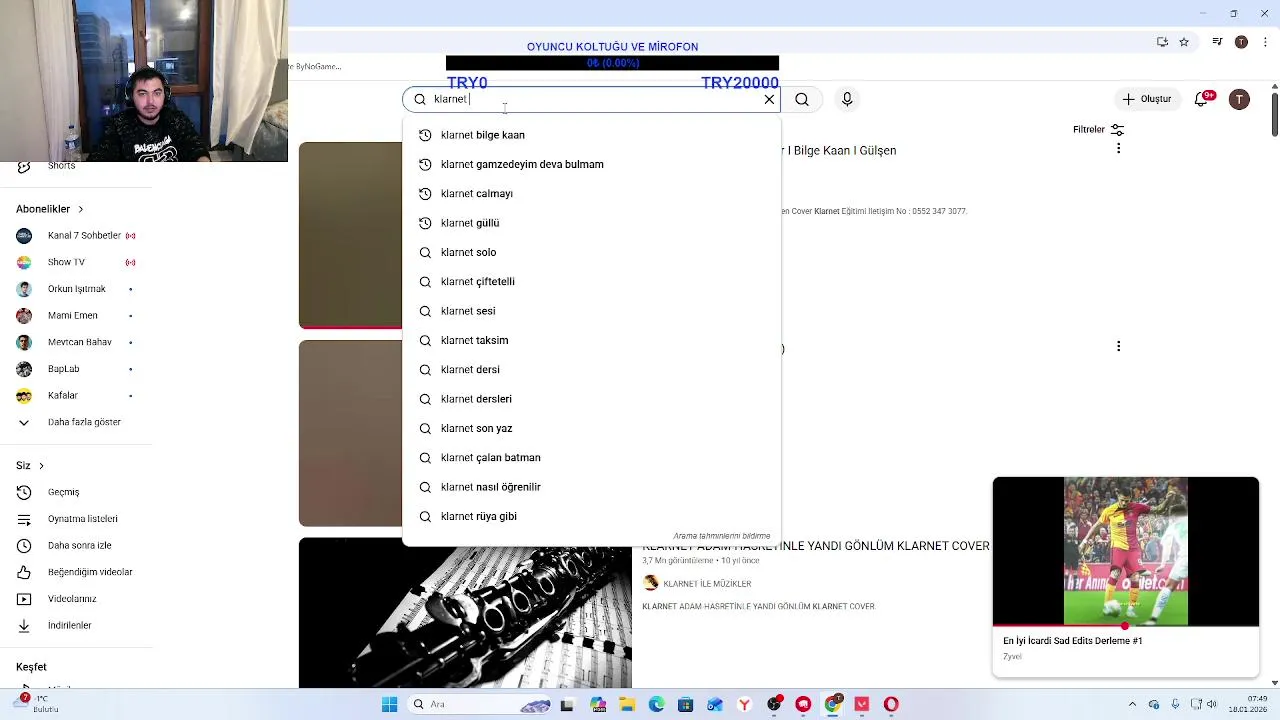Open Opera browser from the taskbar
The height and width of the screenshot is (720, 1280).
point(891,704)
